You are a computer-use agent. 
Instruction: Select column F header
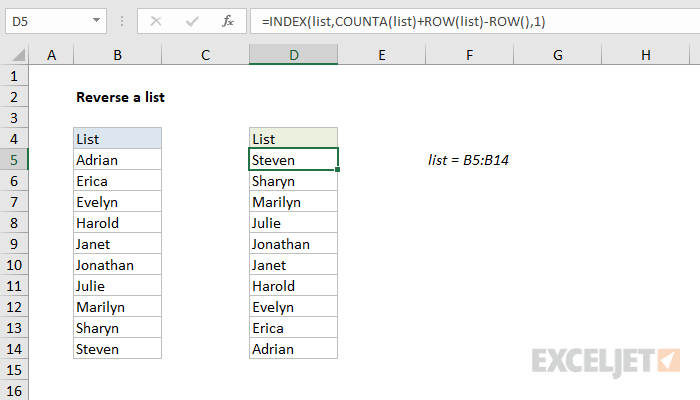[470, 55]
